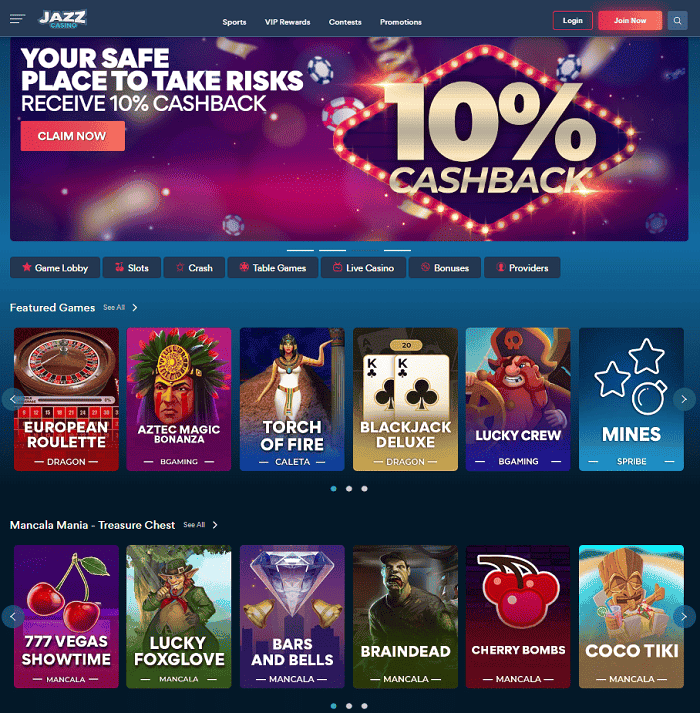The image size is (700, 713).
Task: Switch to the Slots category tab
Action: click(132, 268)
